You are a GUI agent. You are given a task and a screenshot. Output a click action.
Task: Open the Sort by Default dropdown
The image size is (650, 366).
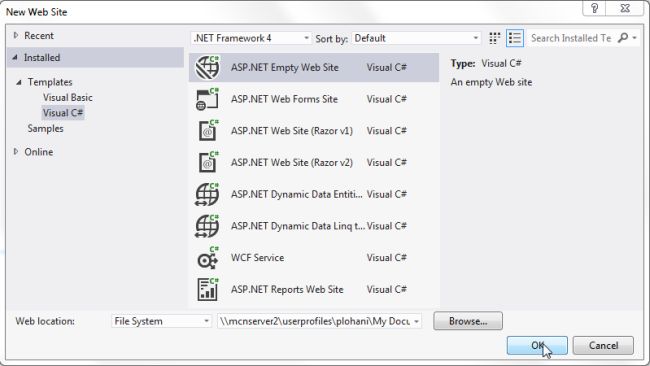[x=416, y=38]
